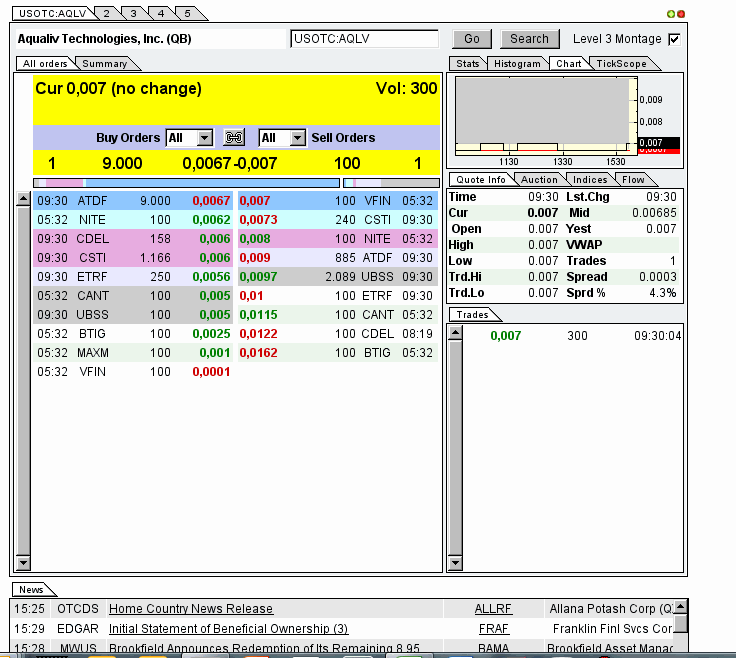The height and width of the screenshot is (658, 736).
Task: Click the link icon between Buy and Sell
Action: (x=234, y=138)
